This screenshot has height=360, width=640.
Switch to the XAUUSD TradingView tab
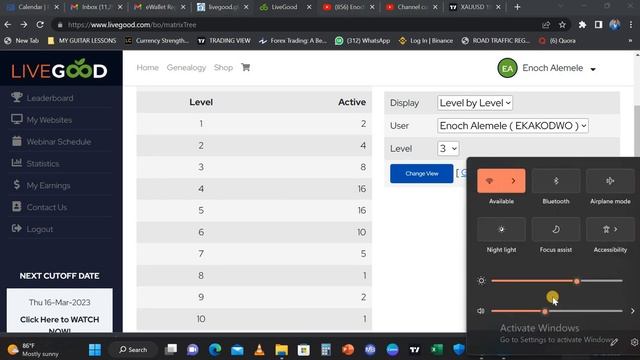tap(474, 7)
